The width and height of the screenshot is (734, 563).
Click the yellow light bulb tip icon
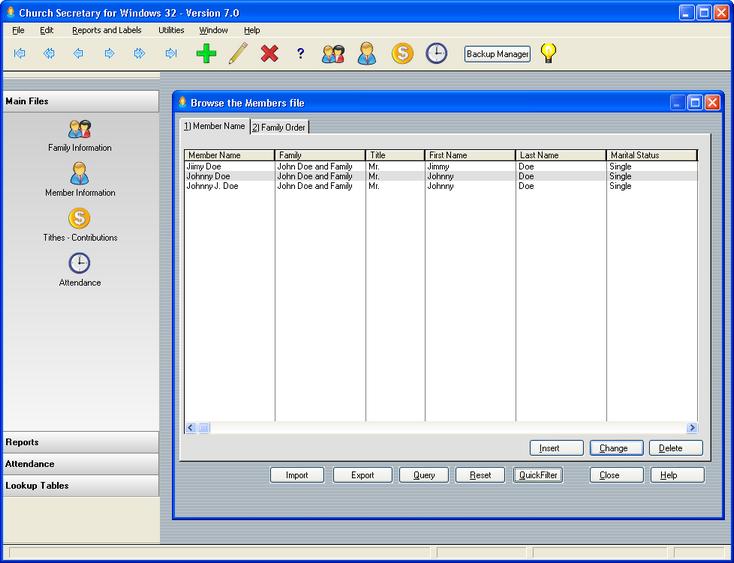point(548,53)
